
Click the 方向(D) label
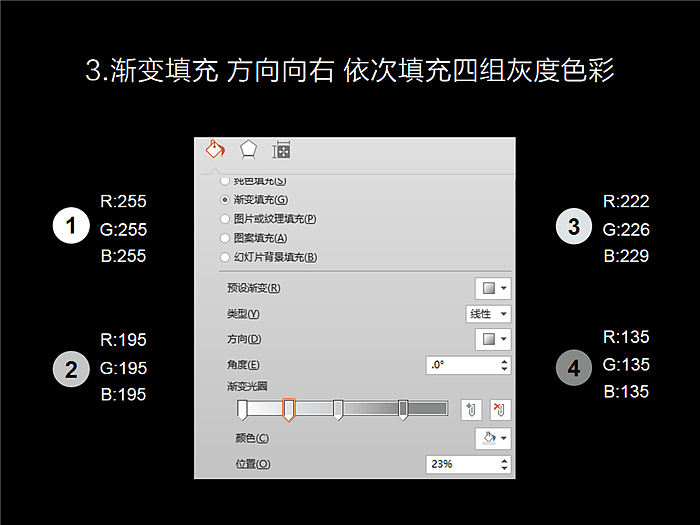244,339
